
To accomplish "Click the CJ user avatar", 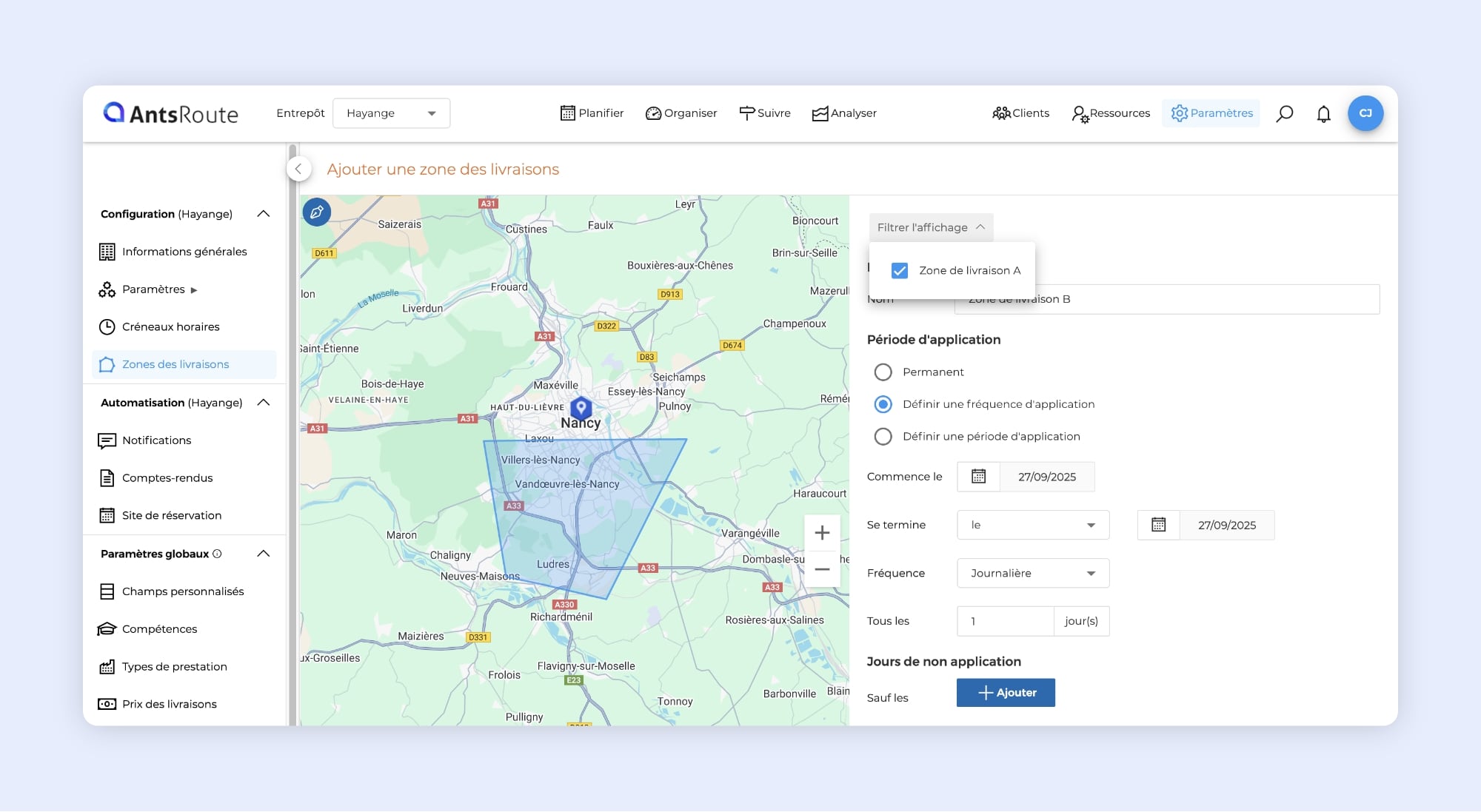I will [1365, 113].
